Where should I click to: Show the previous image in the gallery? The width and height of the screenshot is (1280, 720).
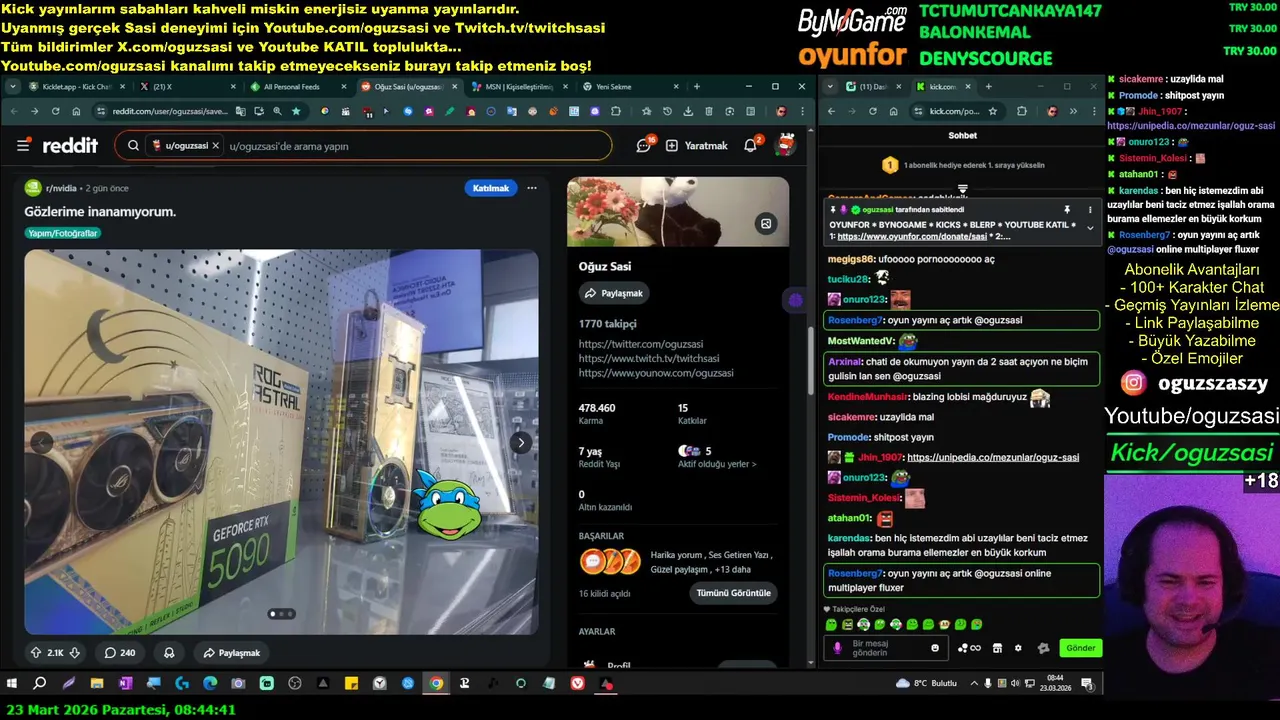[x=42, y=443]
